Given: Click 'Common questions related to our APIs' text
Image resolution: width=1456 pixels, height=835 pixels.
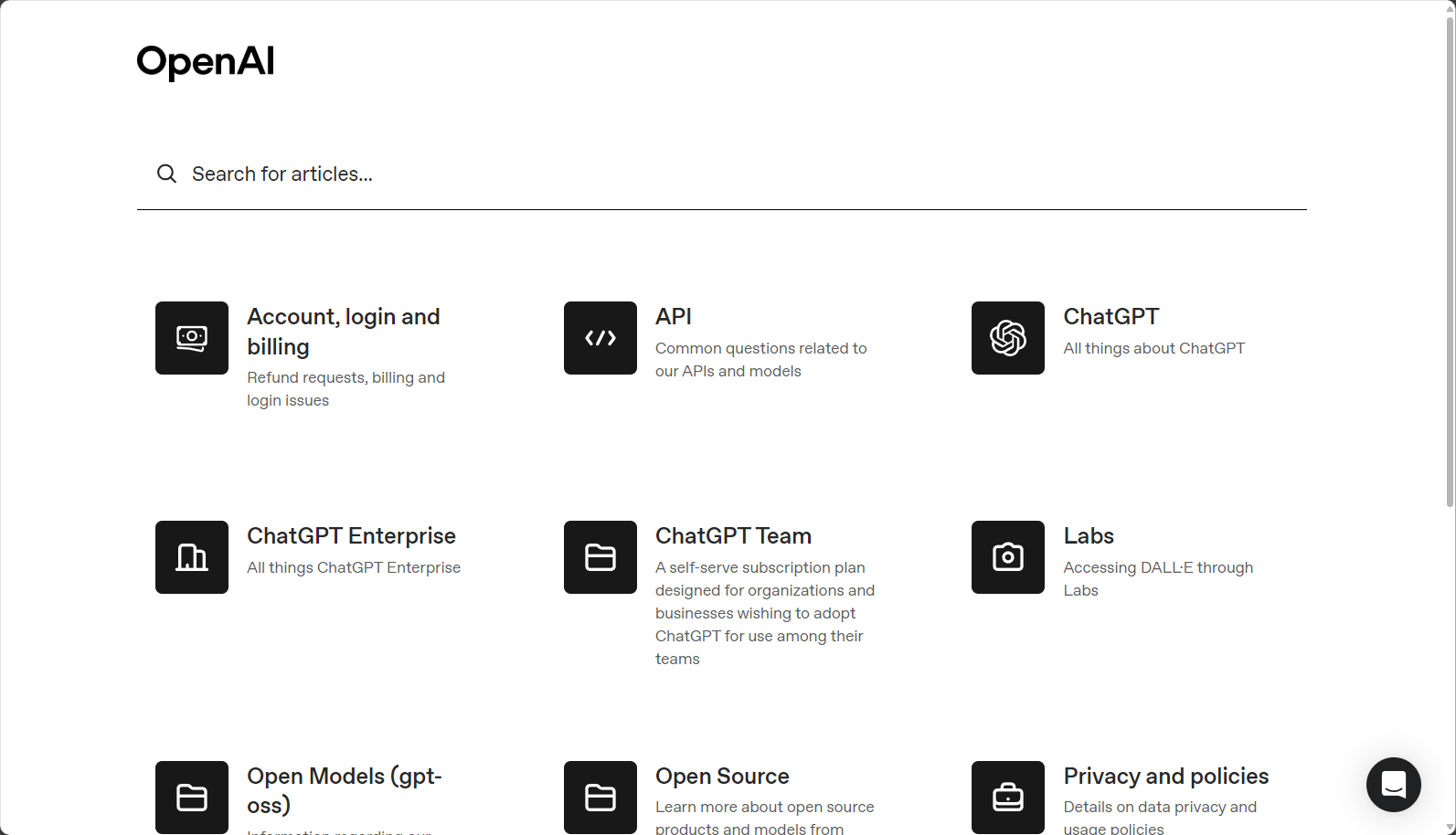Looking at the screenshot, I should 761,360.
